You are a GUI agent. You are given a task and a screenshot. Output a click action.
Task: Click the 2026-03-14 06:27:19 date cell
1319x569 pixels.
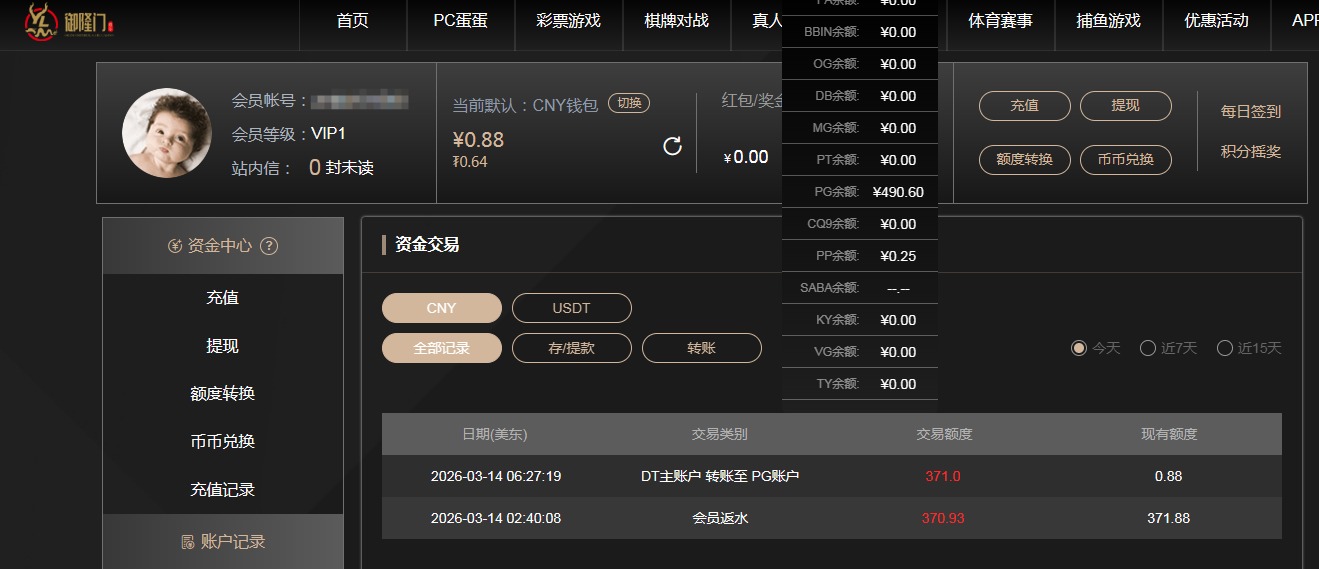[496, 476]
